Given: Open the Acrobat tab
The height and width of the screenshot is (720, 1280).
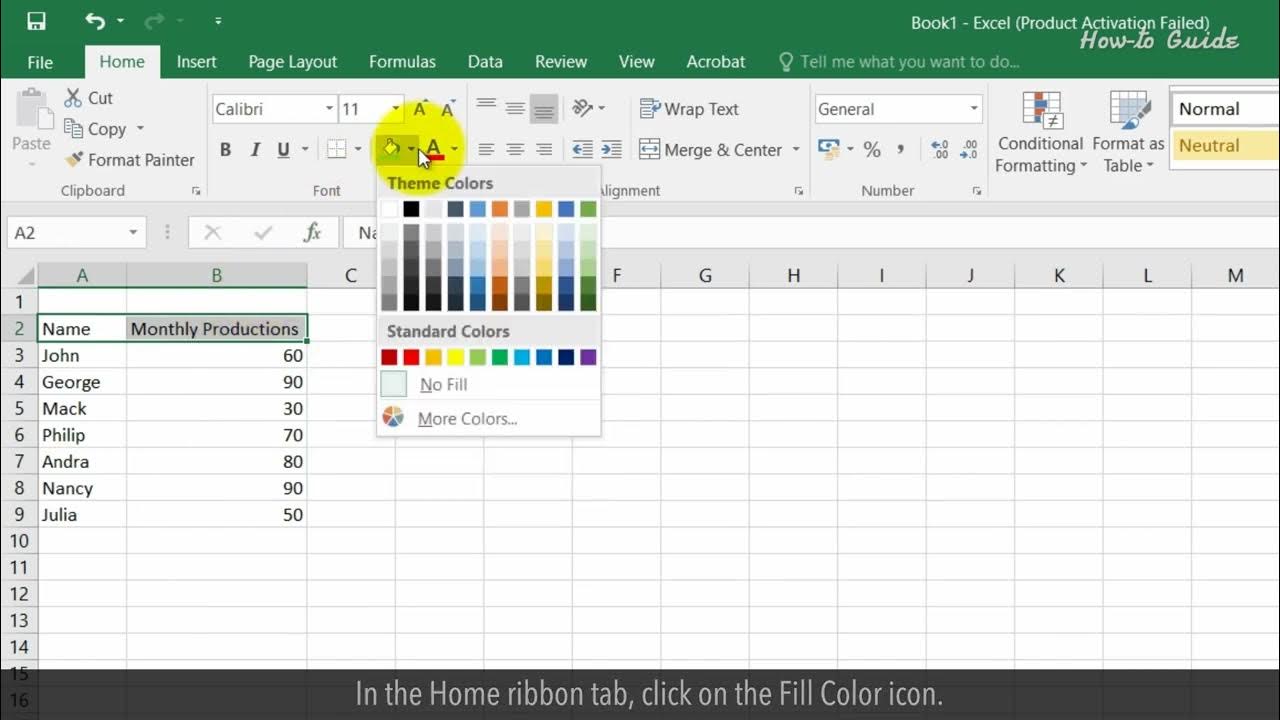Looking at the screenshot, I should tap(716, 62).
